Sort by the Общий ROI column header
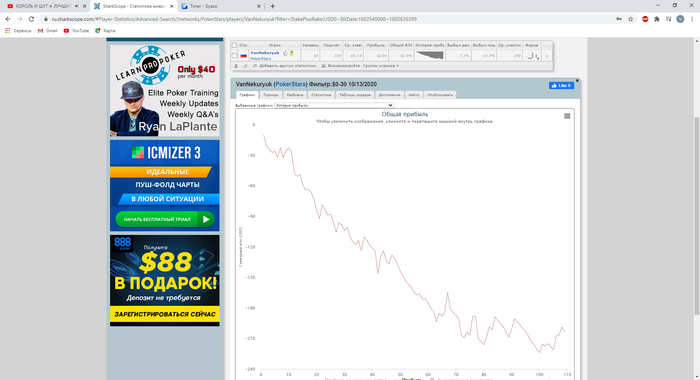Screen dimensions: 700x380 point(401,45)
